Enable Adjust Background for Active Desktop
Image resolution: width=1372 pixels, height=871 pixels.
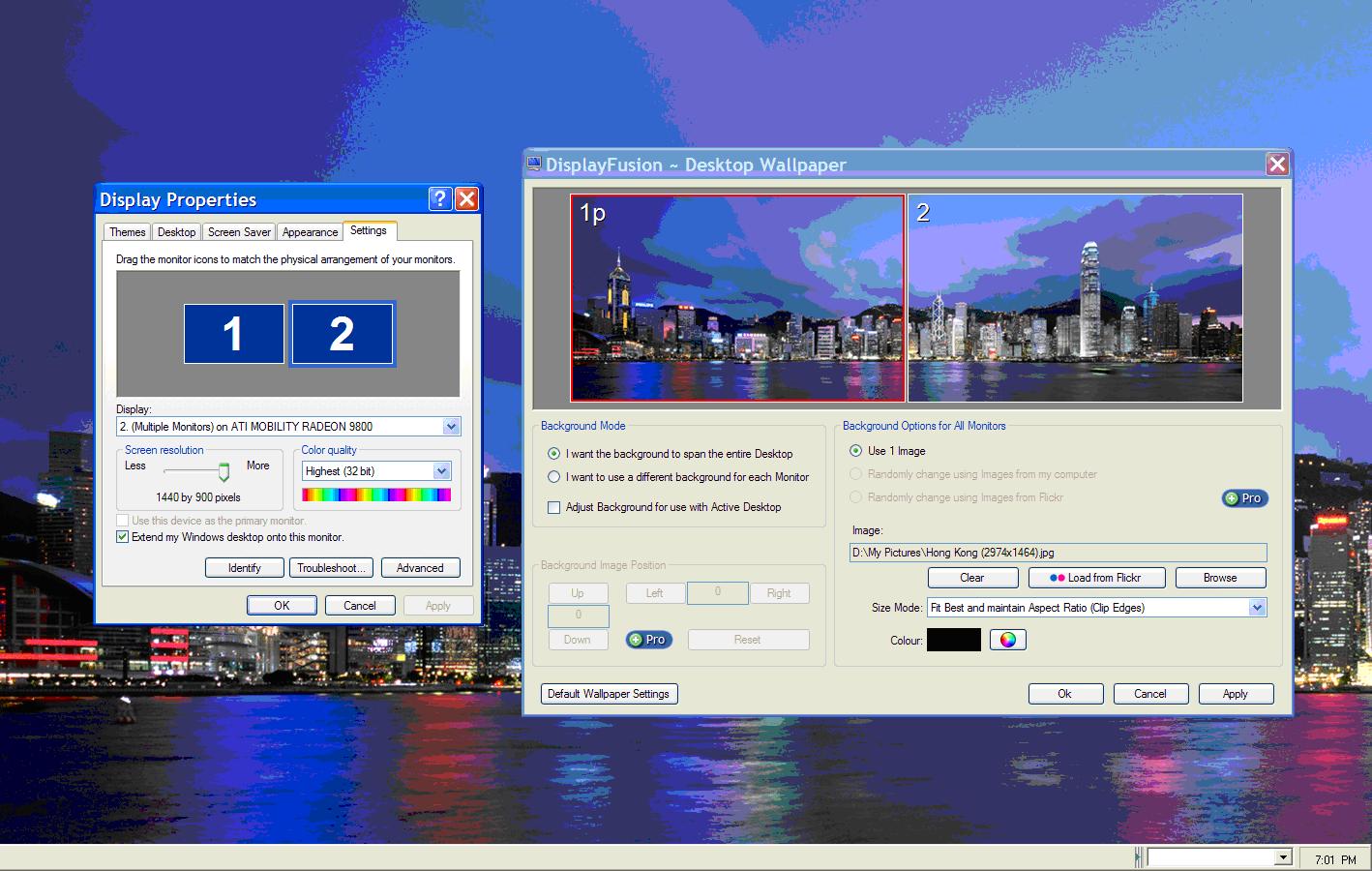point(554,507)
